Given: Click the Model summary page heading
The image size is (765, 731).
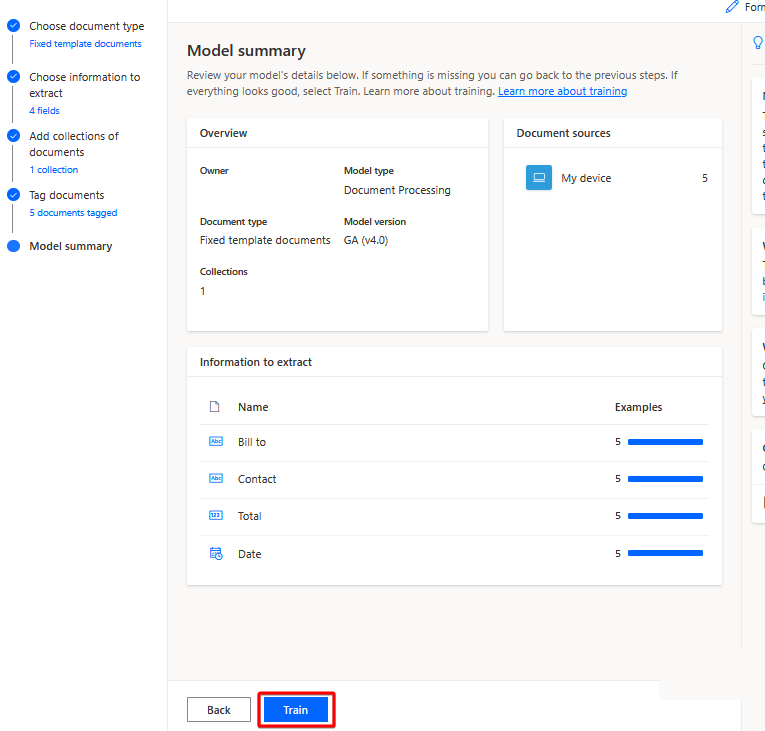Looking at the screenshot, I should [x=246, y=51].
